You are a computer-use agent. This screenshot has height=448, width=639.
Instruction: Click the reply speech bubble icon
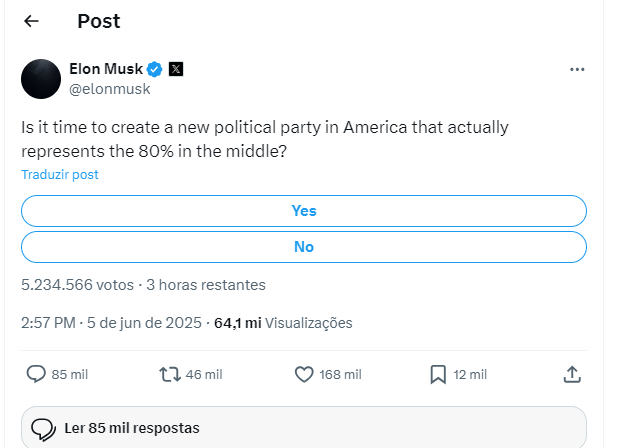[36, 374]
